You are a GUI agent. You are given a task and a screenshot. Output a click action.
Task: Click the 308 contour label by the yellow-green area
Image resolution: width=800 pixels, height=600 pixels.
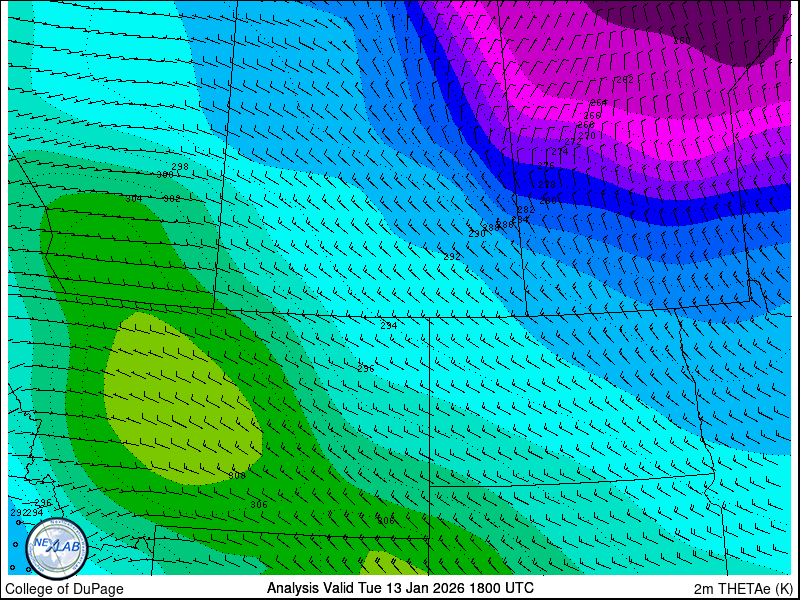click(237, 476)
